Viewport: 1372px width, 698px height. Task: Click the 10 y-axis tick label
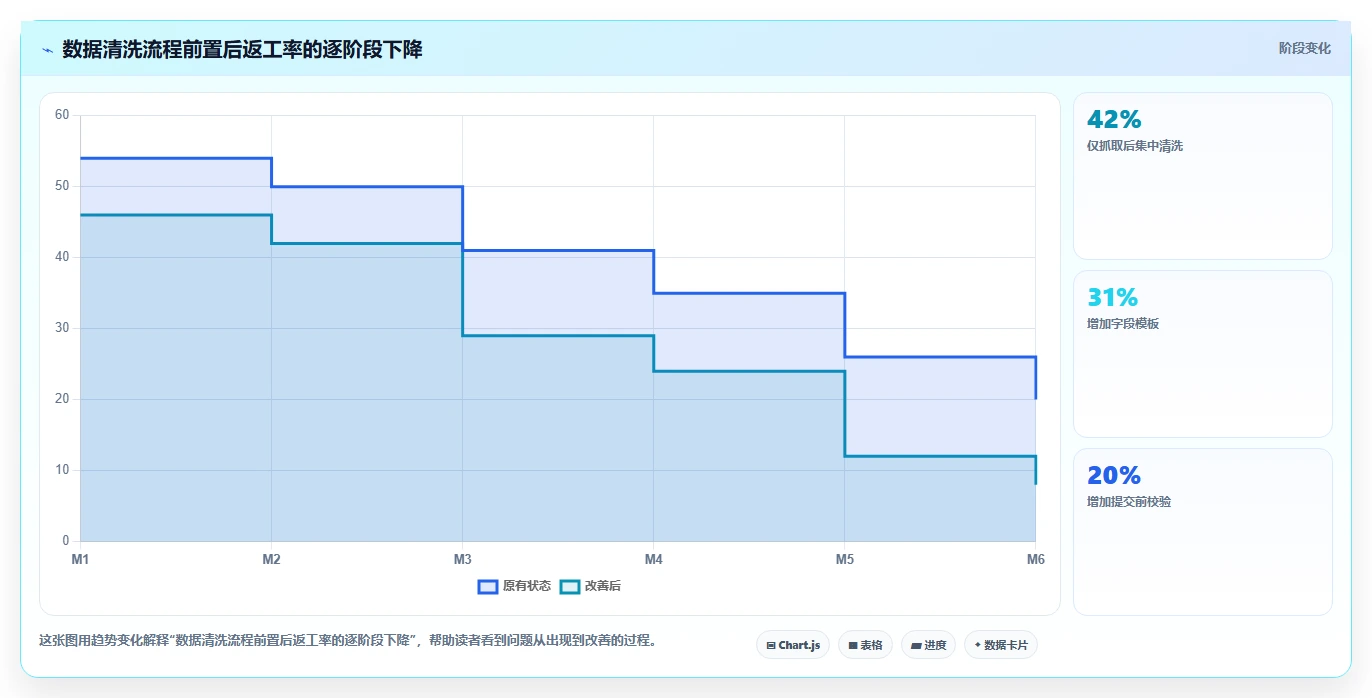point(62,470)
